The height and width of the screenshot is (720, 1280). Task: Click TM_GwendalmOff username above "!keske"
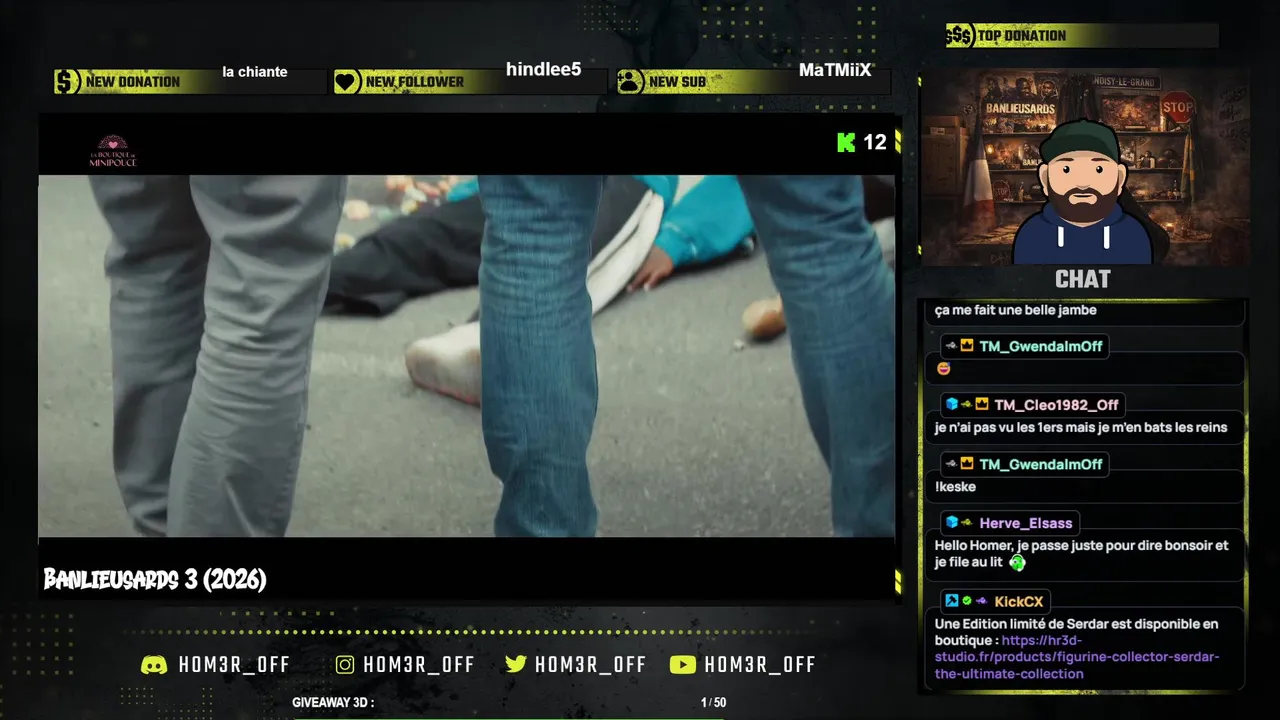1041,464
